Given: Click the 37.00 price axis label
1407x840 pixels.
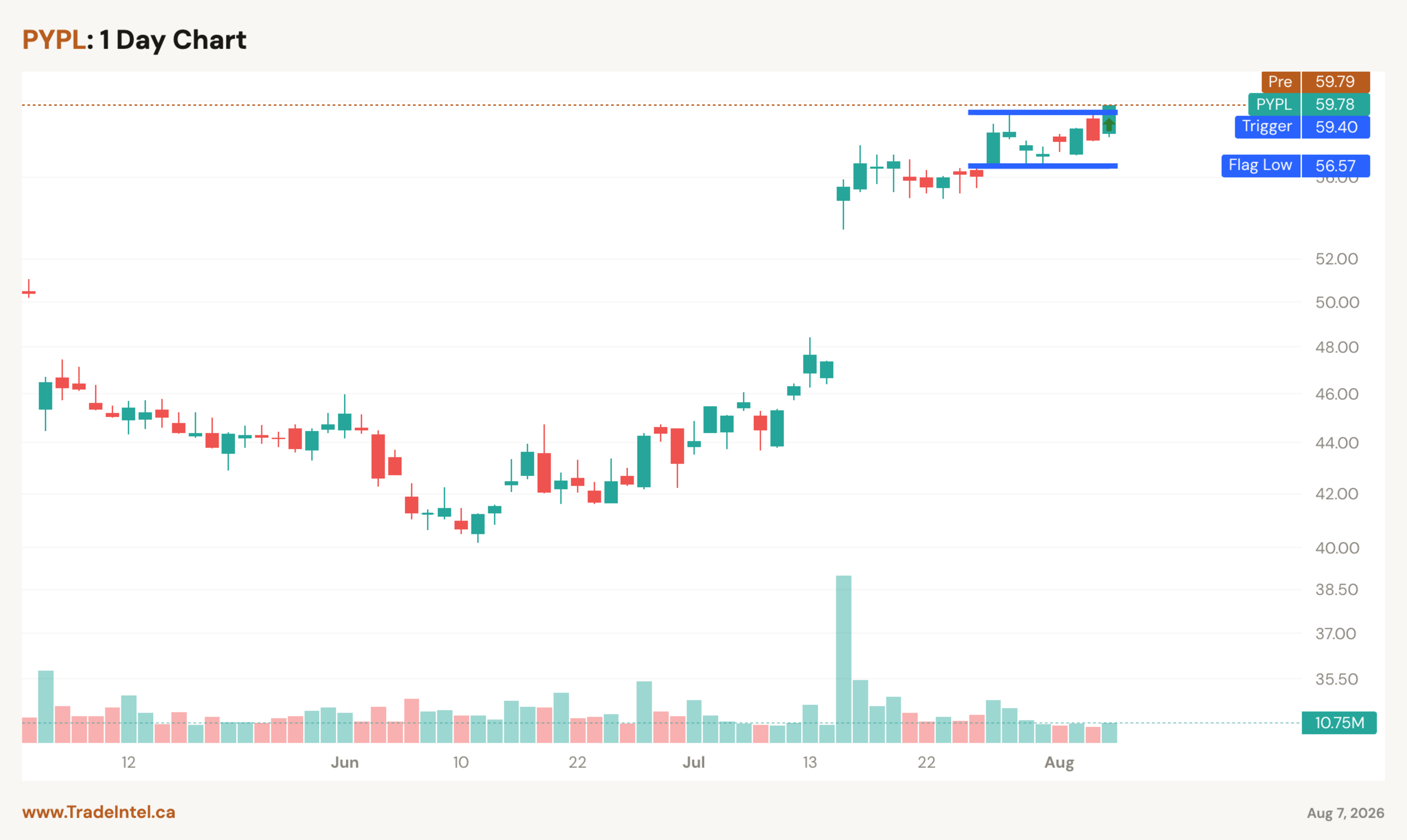Looking at the screenshot, I should [x=1336, y=634].
